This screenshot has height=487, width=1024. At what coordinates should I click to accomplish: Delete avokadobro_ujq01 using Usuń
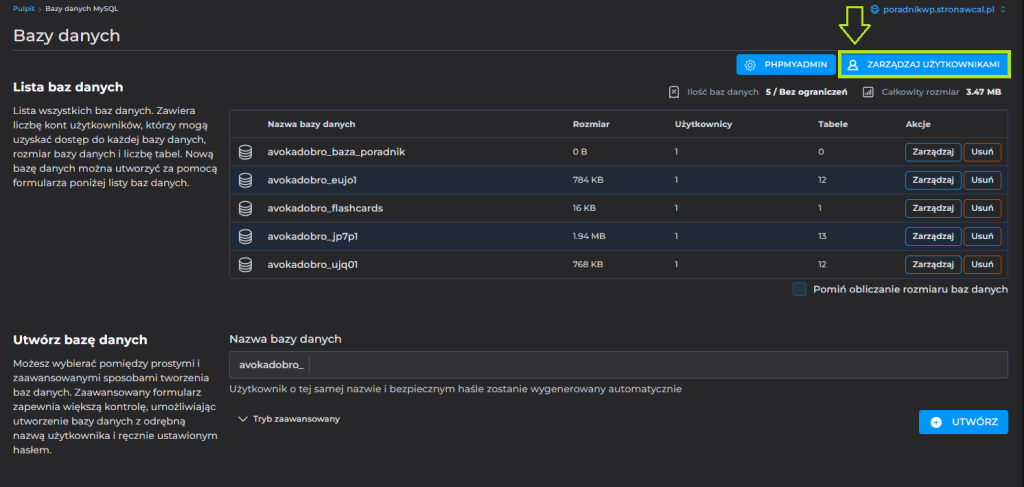[x=983, y=264]
